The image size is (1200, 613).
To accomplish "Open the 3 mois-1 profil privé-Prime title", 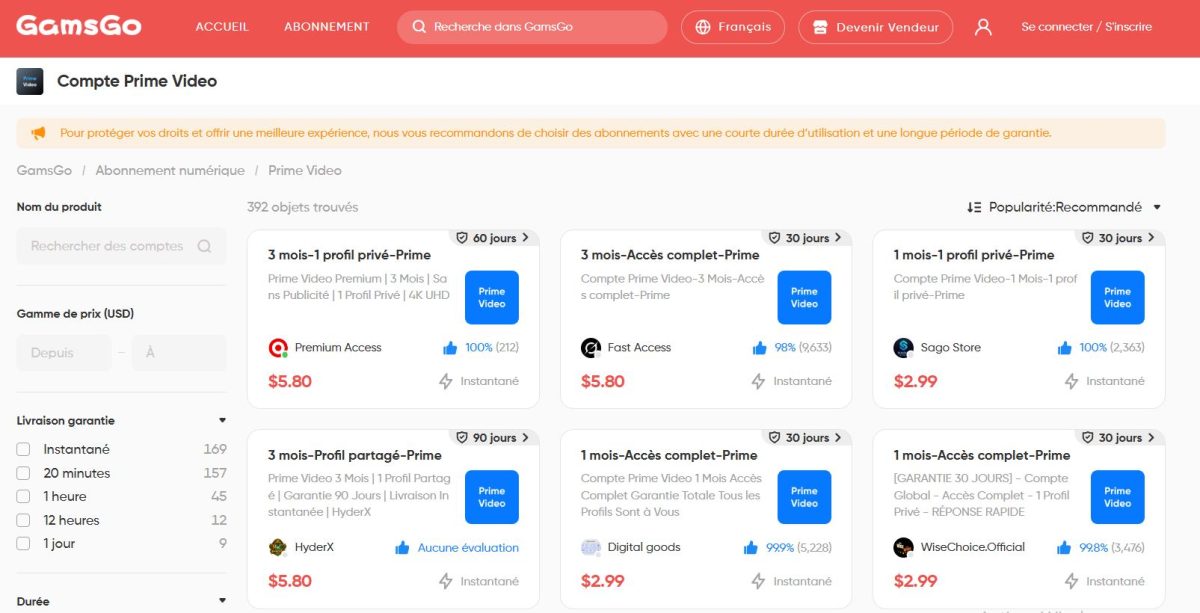I will 350,255.
